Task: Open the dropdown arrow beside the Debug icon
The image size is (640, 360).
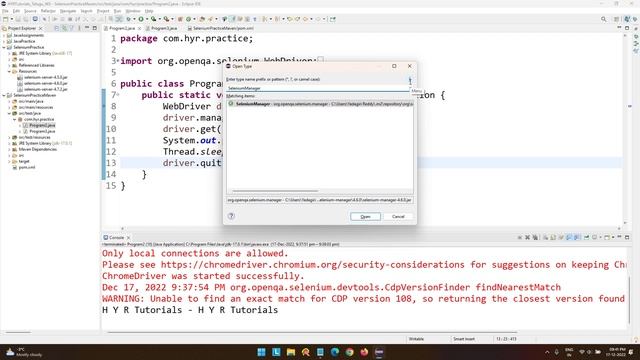Action: (x=134, y=19)
